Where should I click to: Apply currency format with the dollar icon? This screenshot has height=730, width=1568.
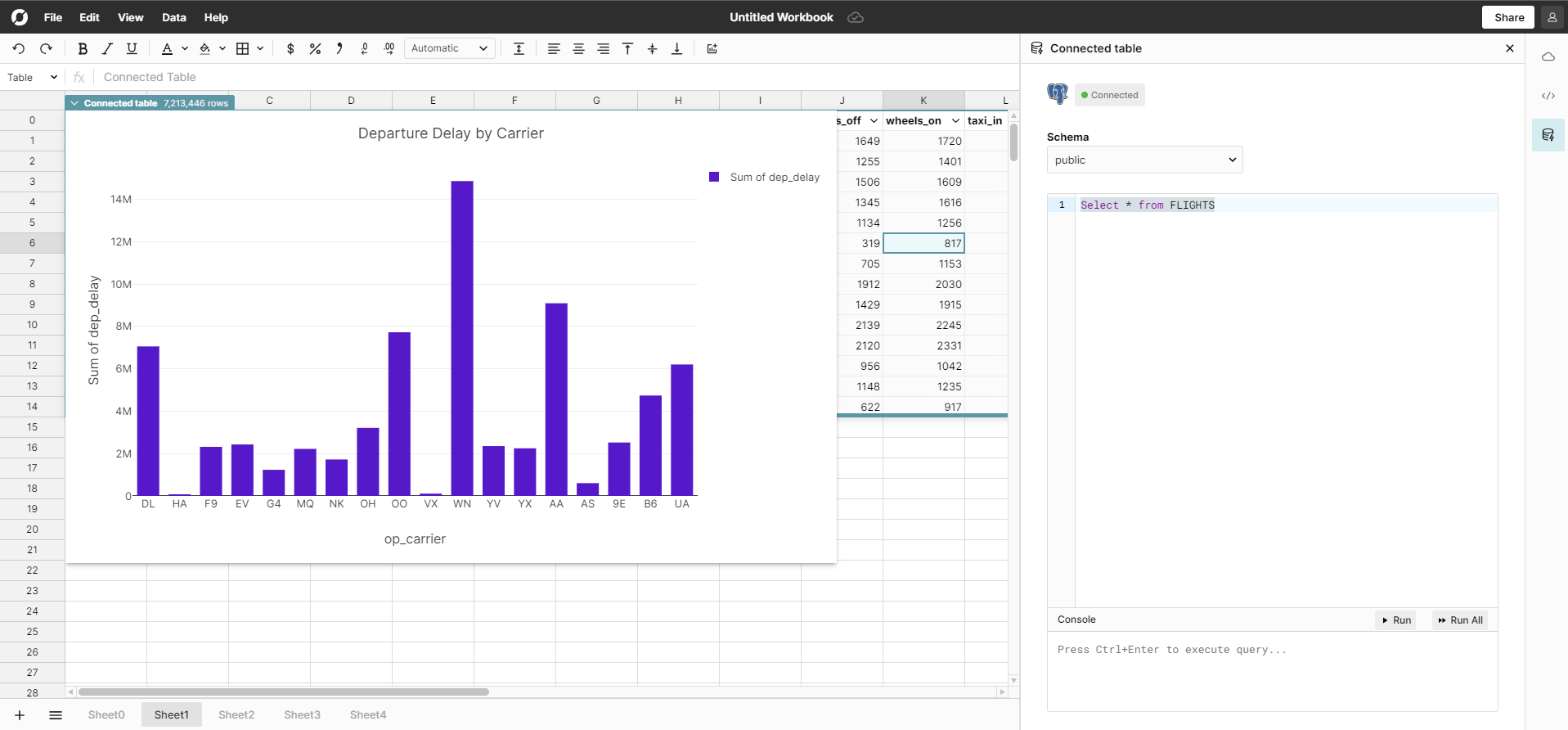click(x=290, y=49)
